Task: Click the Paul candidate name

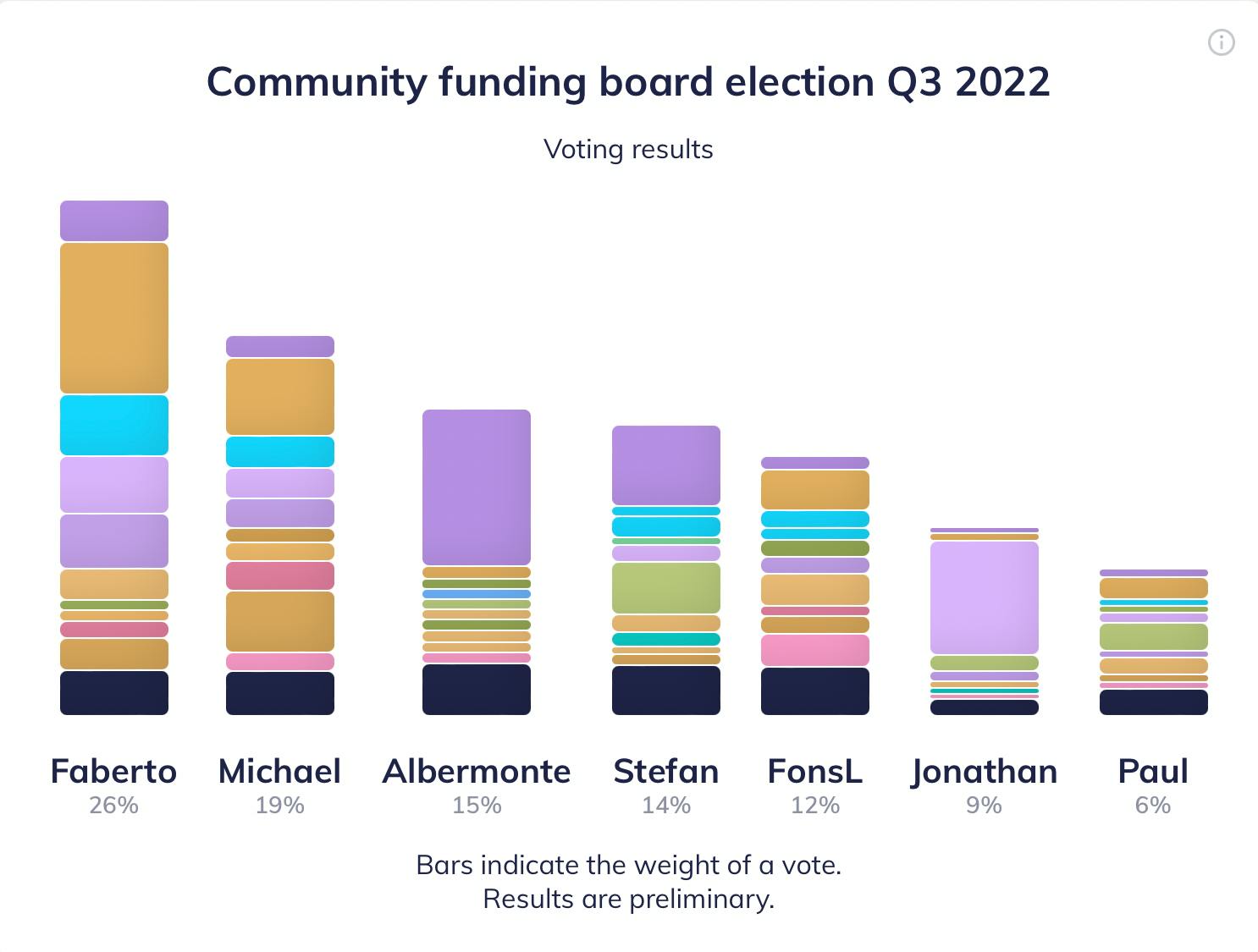Action: pyautogui.click(x=1153, y=771)
